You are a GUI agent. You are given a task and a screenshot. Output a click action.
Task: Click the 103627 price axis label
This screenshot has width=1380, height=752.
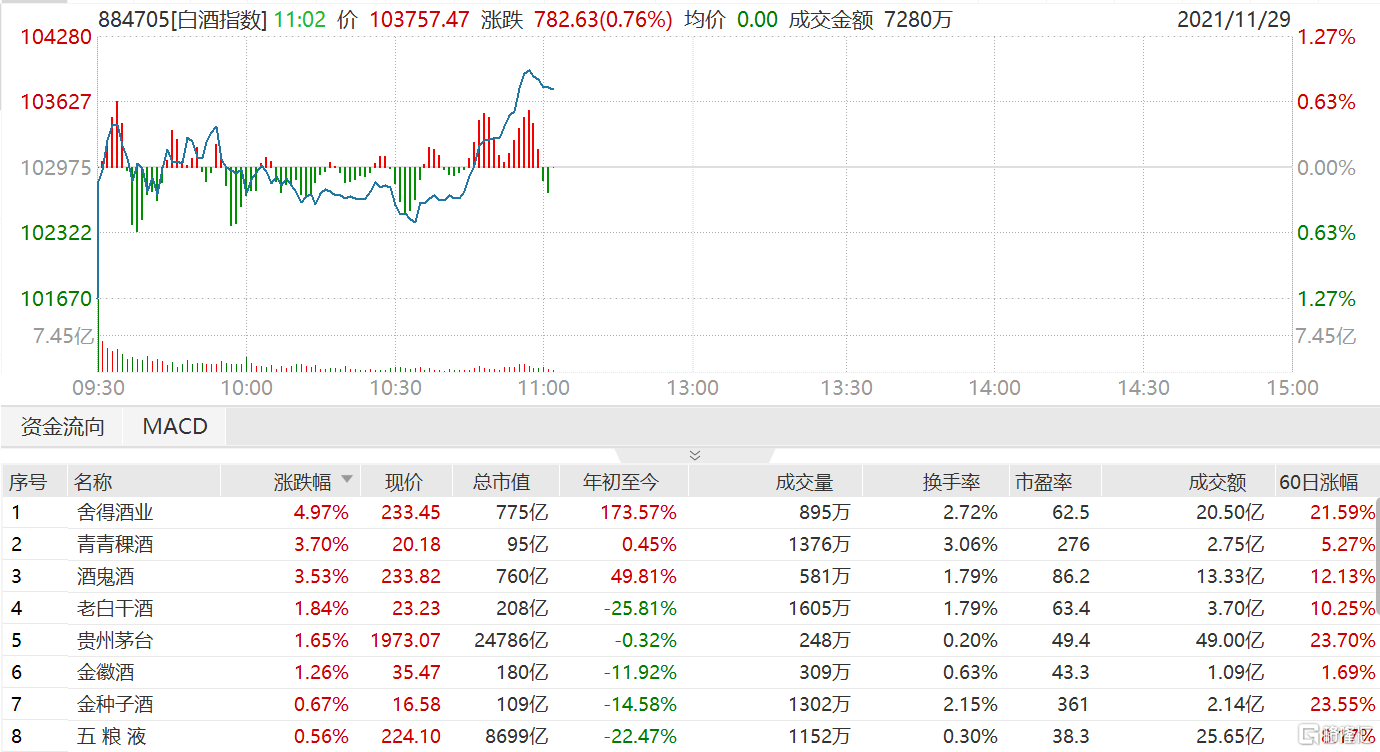point(56,102)
